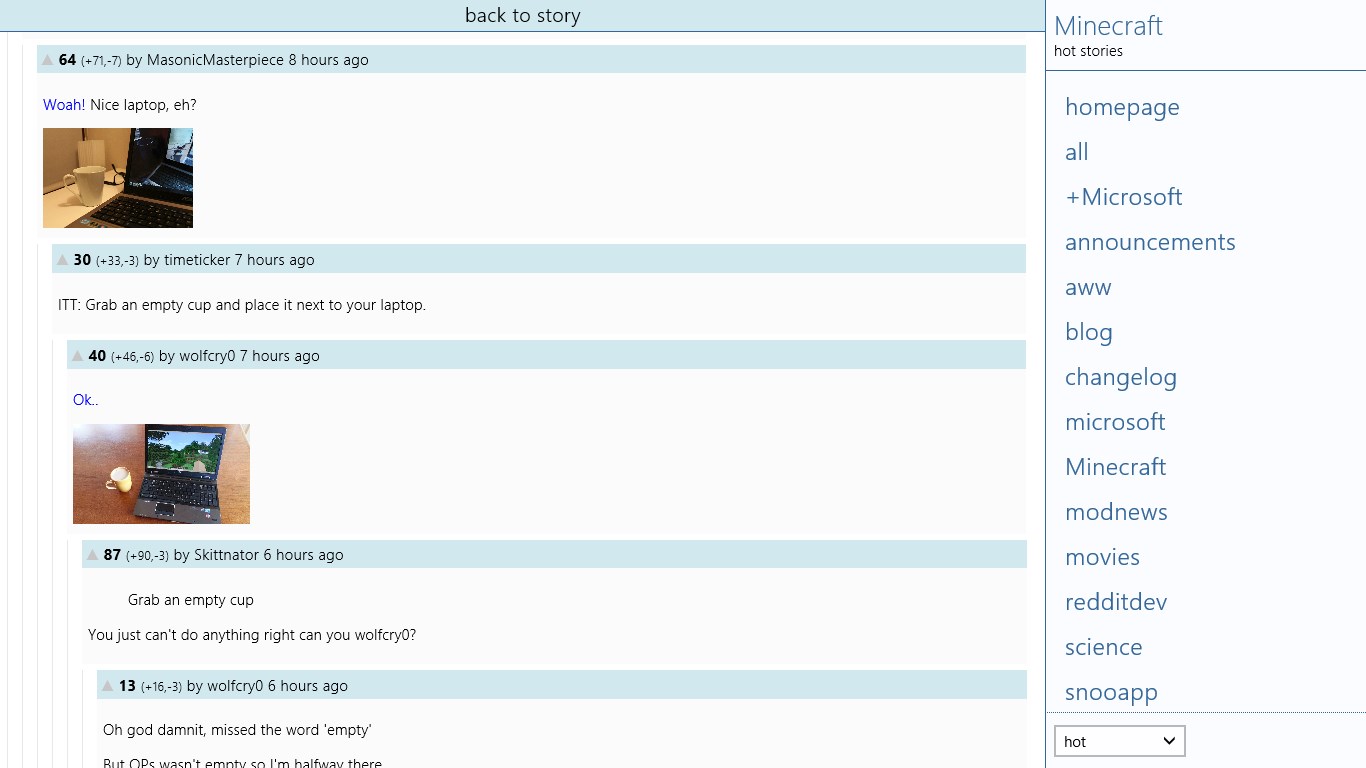Select Minecraft in the subreddit list
The width and height of the screenshot is (1366, 768).
click(x=1116, y=467)
